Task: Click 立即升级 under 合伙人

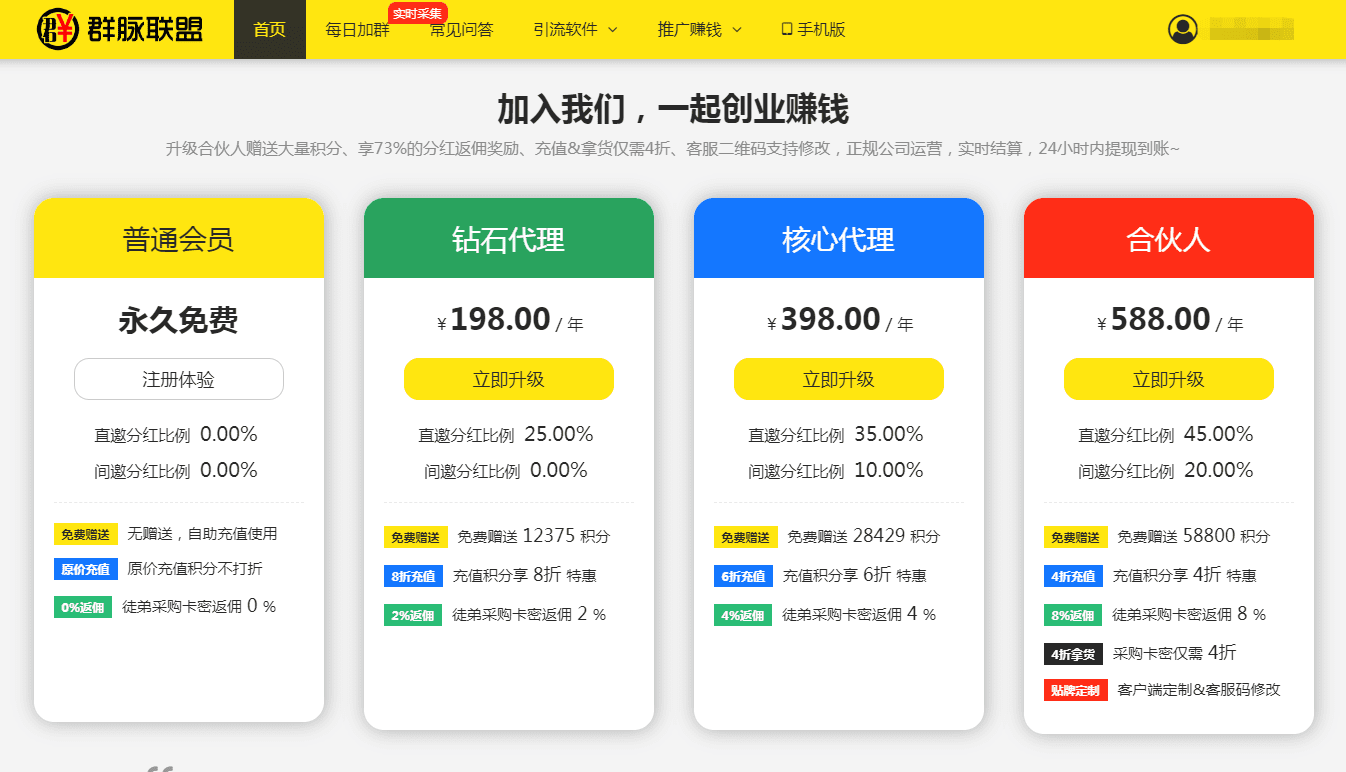Action: (x=1169, y=379)
